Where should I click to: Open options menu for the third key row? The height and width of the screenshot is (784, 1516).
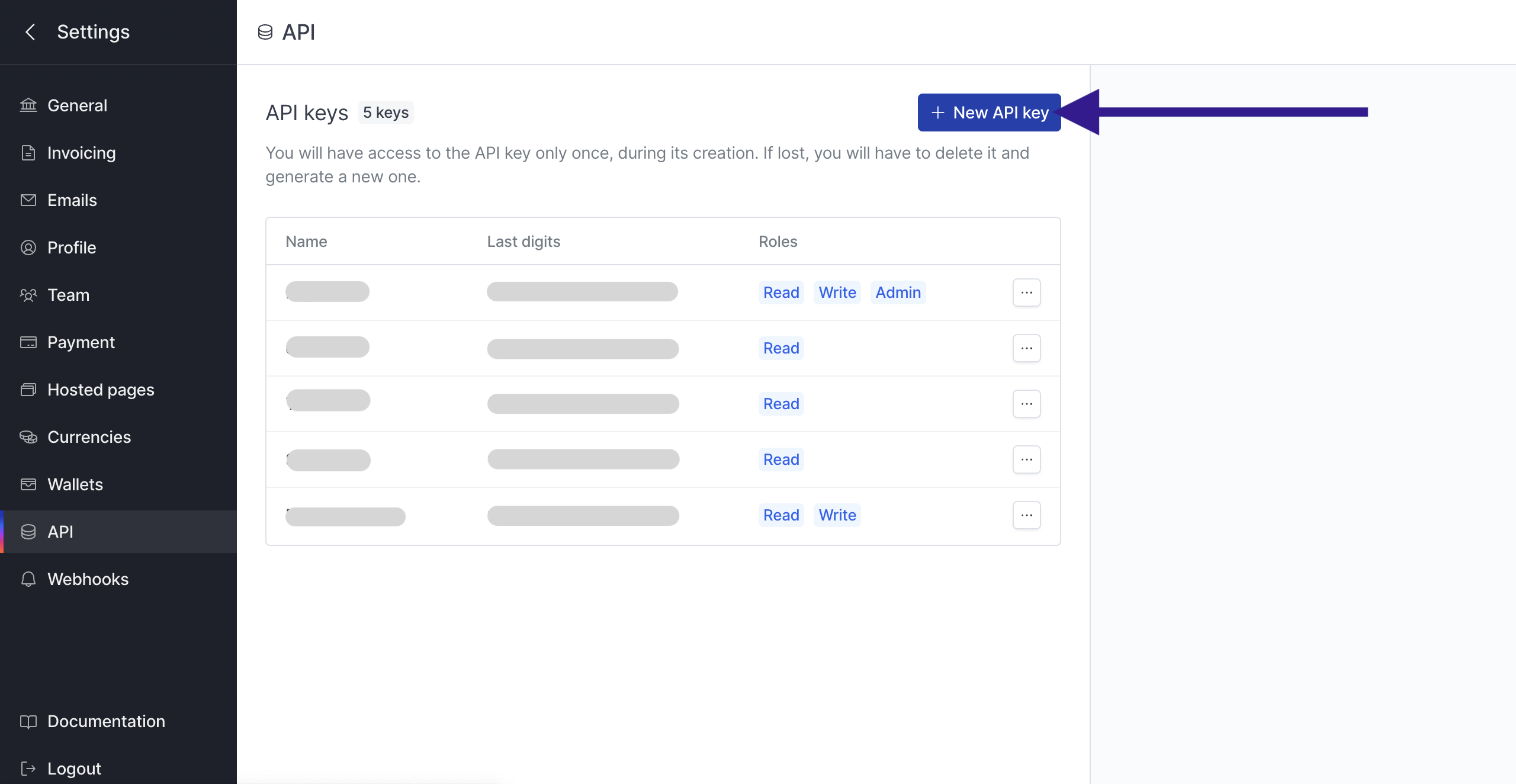(x=1026, y=404)
